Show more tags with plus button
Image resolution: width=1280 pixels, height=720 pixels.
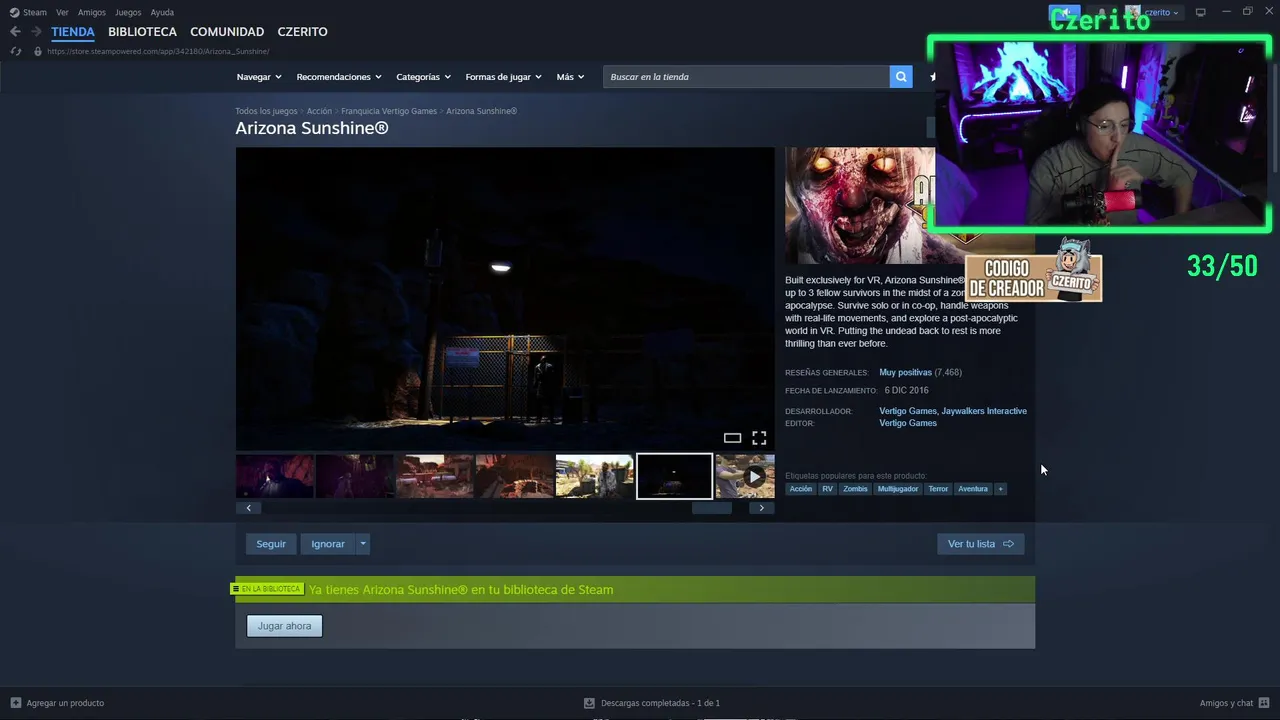pyautogui.click(x=1000, y=489)
